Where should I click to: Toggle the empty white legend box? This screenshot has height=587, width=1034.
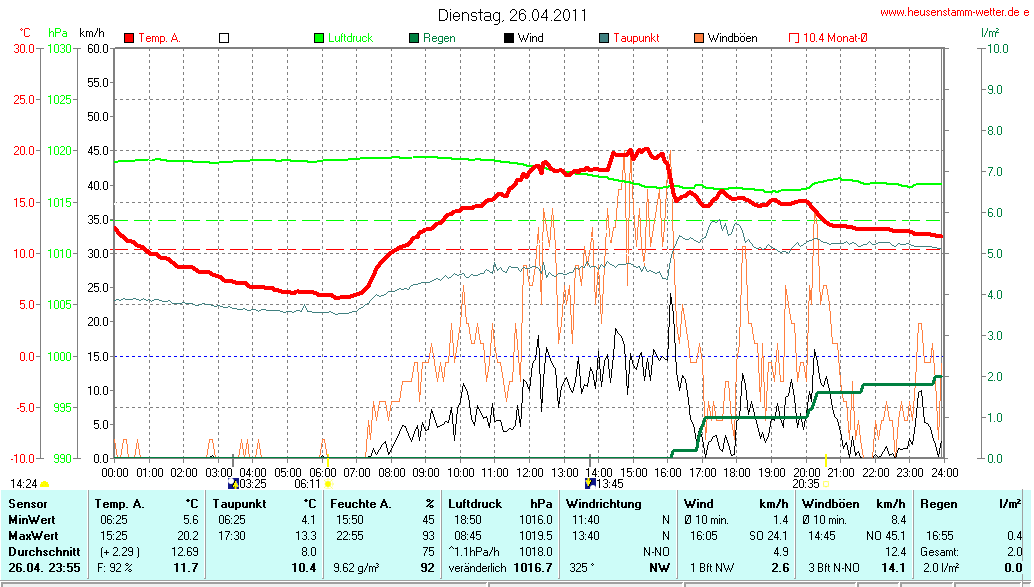pos(224,38)
